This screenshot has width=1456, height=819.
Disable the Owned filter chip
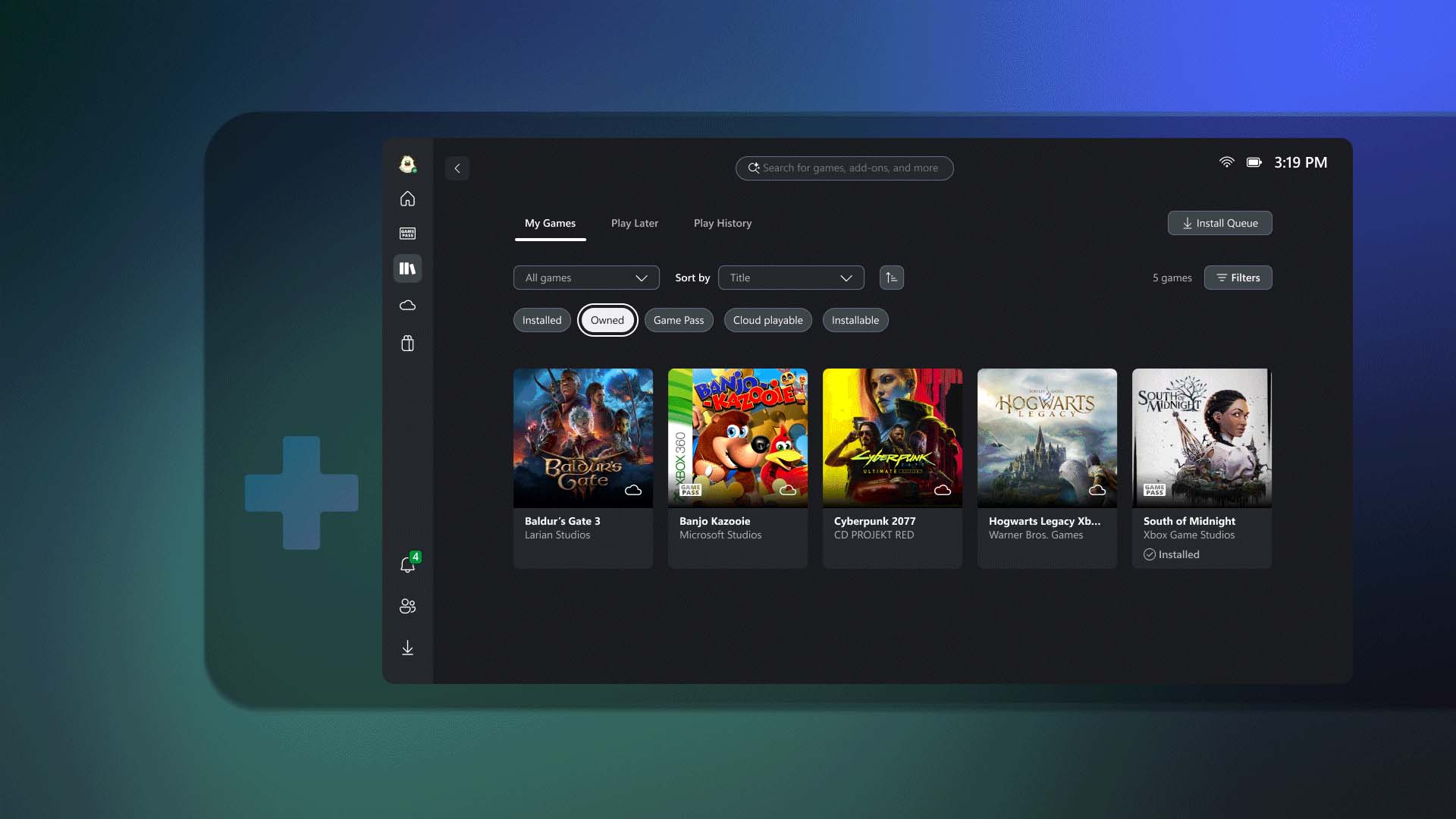pyautogui.click(x=607, y=320)
